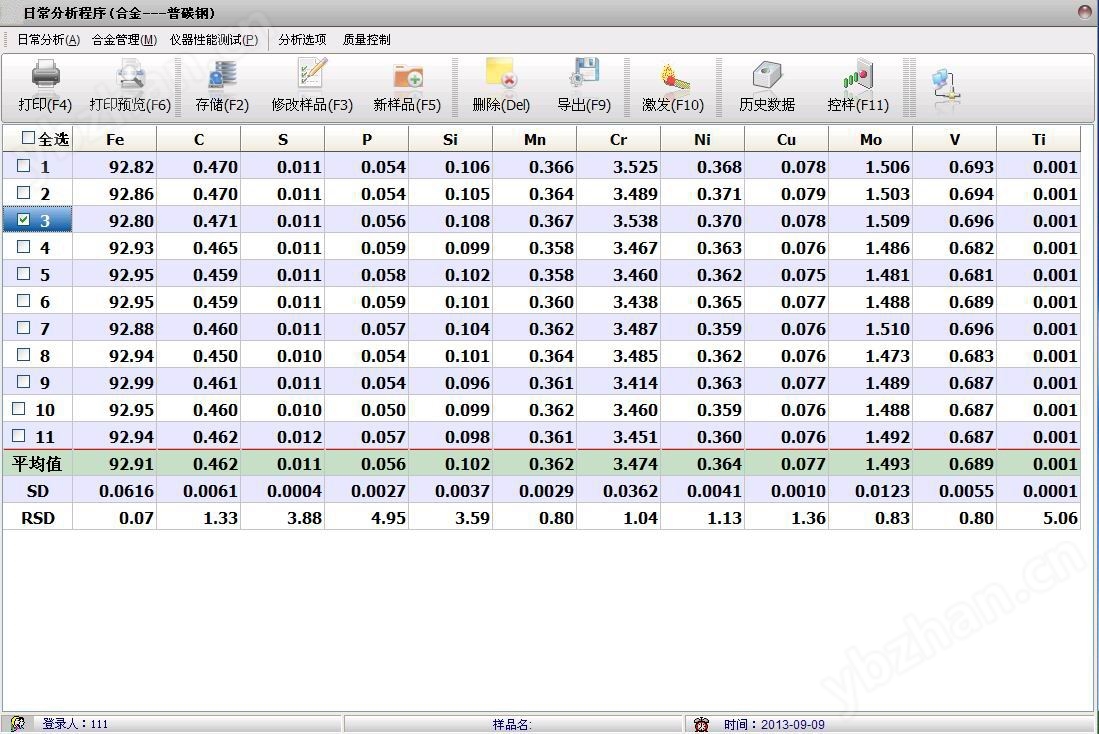
Task: Toggle the 全选 select-all checkbox
Action: [28, 138]
